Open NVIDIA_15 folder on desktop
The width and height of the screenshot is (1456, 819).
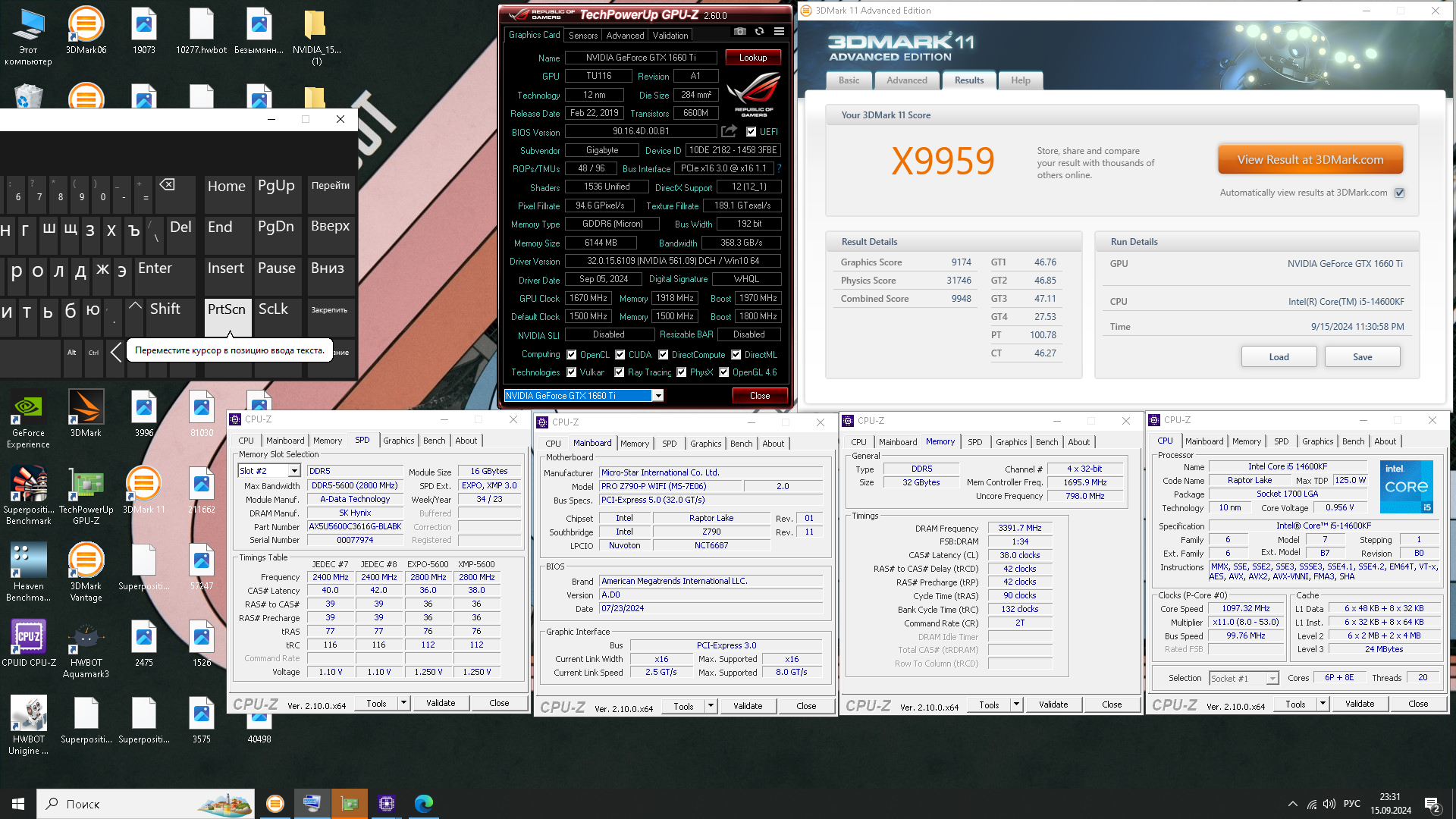(x=316, y=36)
